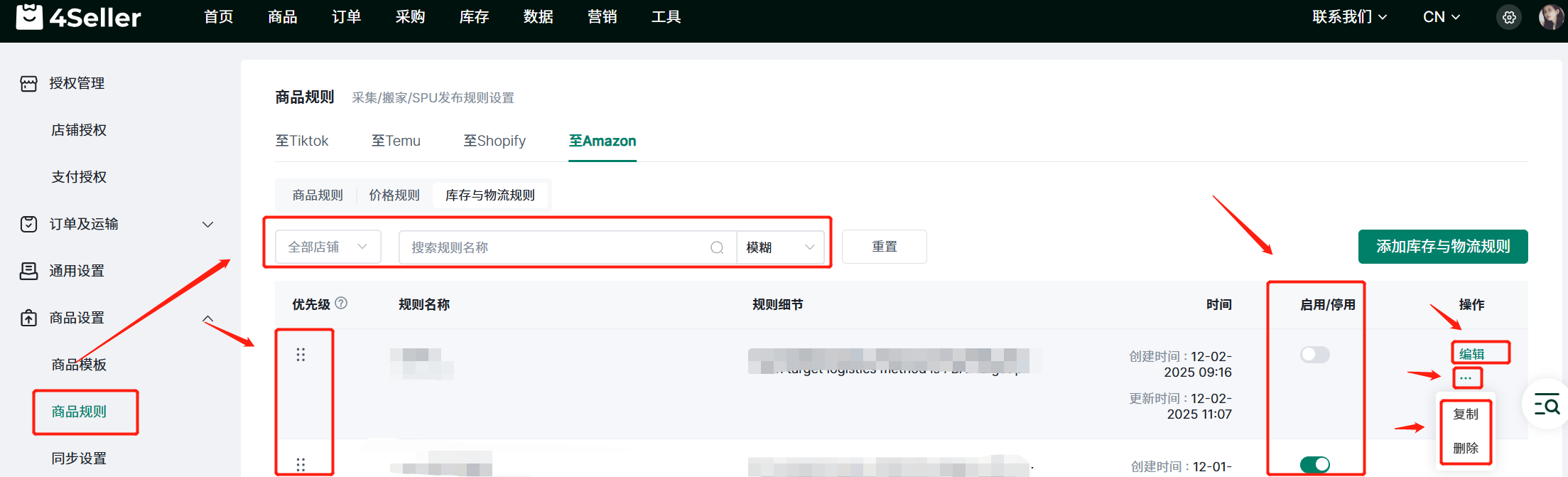Click the search magnifier in rule name field

point(717,247)
